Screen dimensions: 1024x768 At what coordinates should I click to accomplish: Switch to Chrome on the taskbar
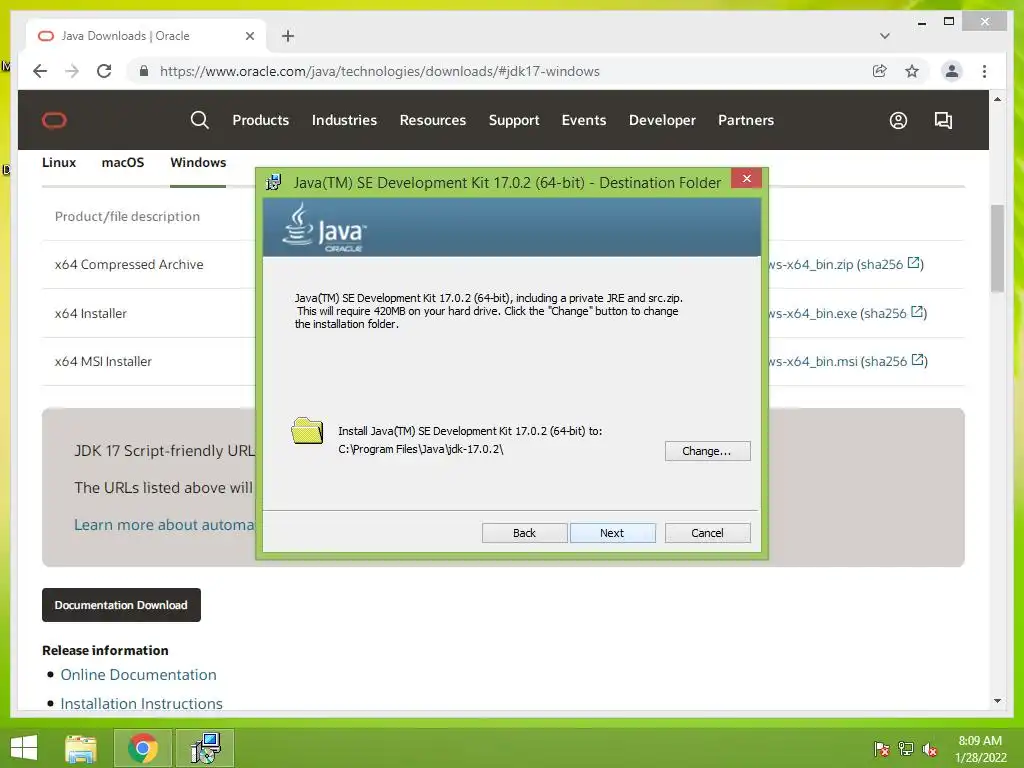[143, 748]
